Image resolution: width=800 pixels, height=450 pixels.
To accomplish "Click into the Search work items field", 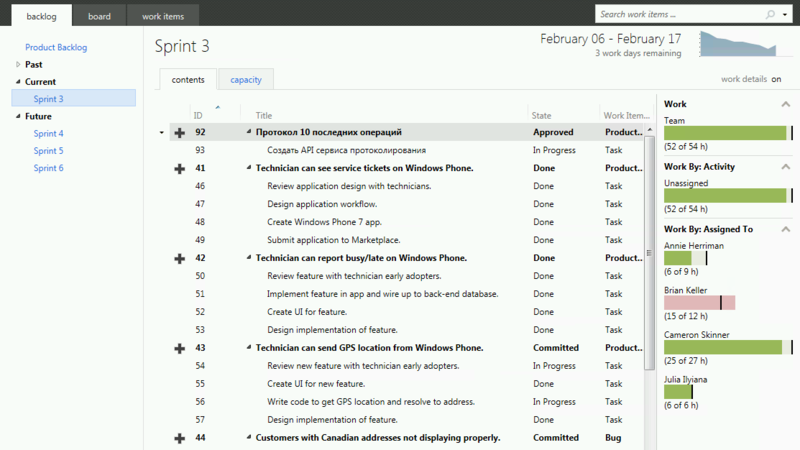I will 680,14.
